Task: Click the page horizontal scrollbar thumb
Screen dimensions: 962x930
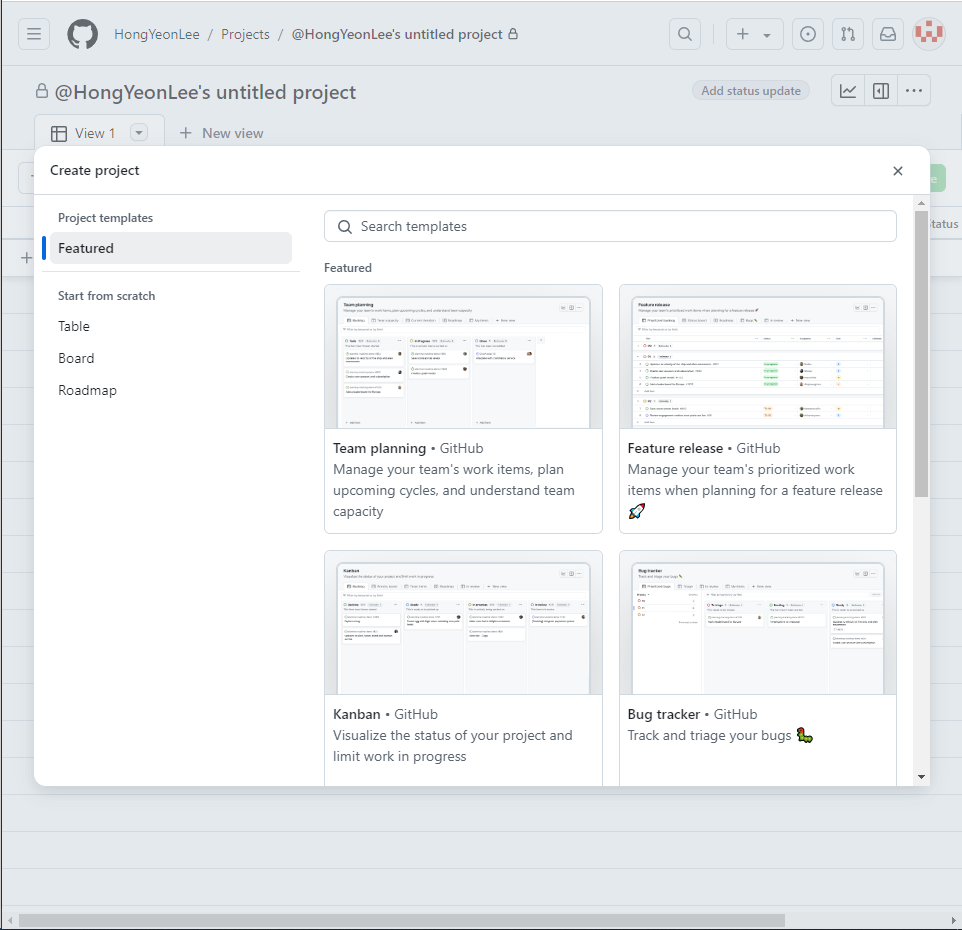Action: 402,921
